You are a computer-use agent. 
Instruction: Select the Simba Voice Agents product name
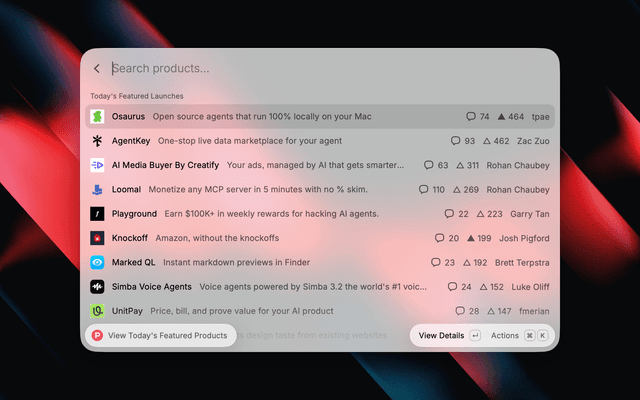point(151,287)
